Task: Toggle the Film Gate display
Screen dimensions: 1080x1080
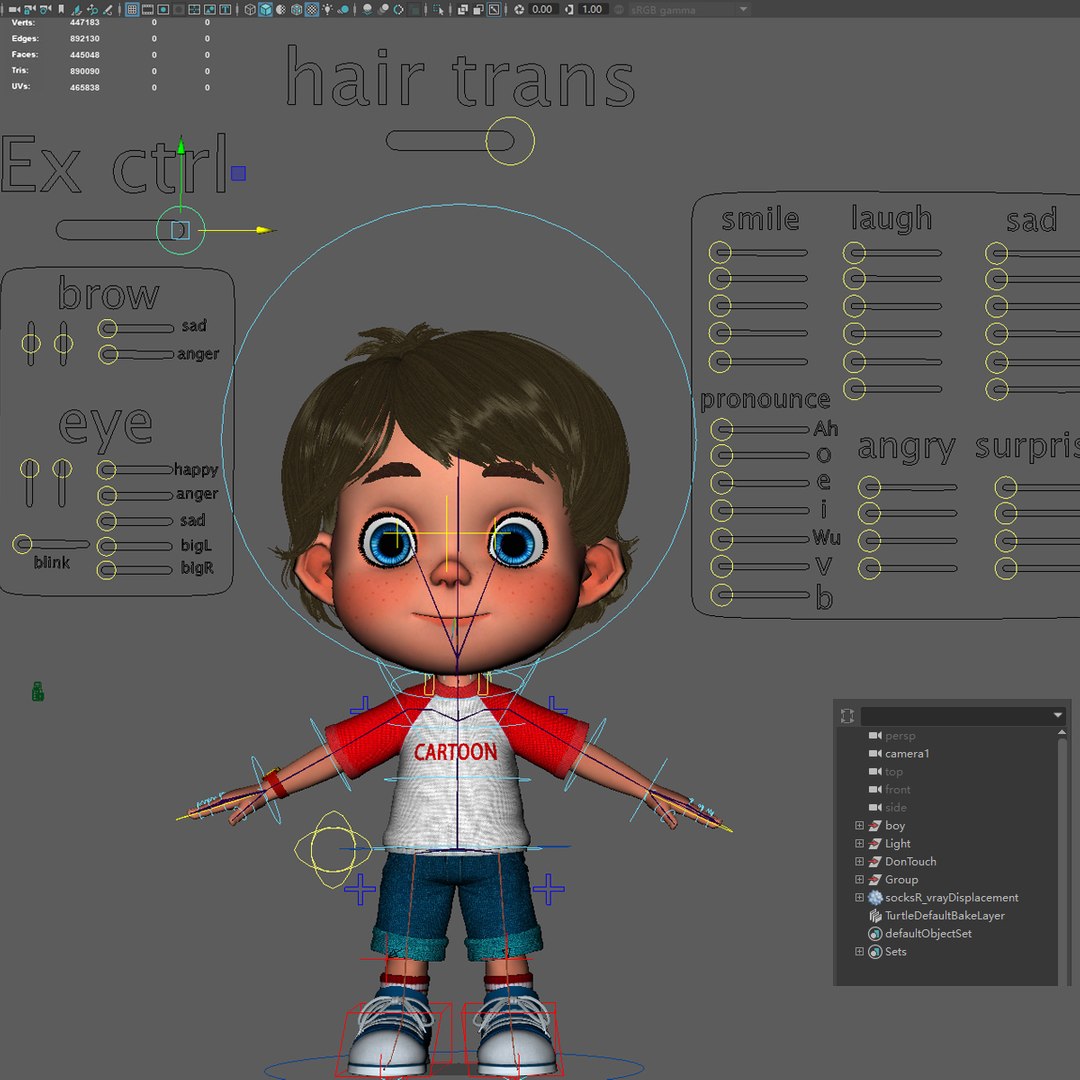Action: (147, 10)
